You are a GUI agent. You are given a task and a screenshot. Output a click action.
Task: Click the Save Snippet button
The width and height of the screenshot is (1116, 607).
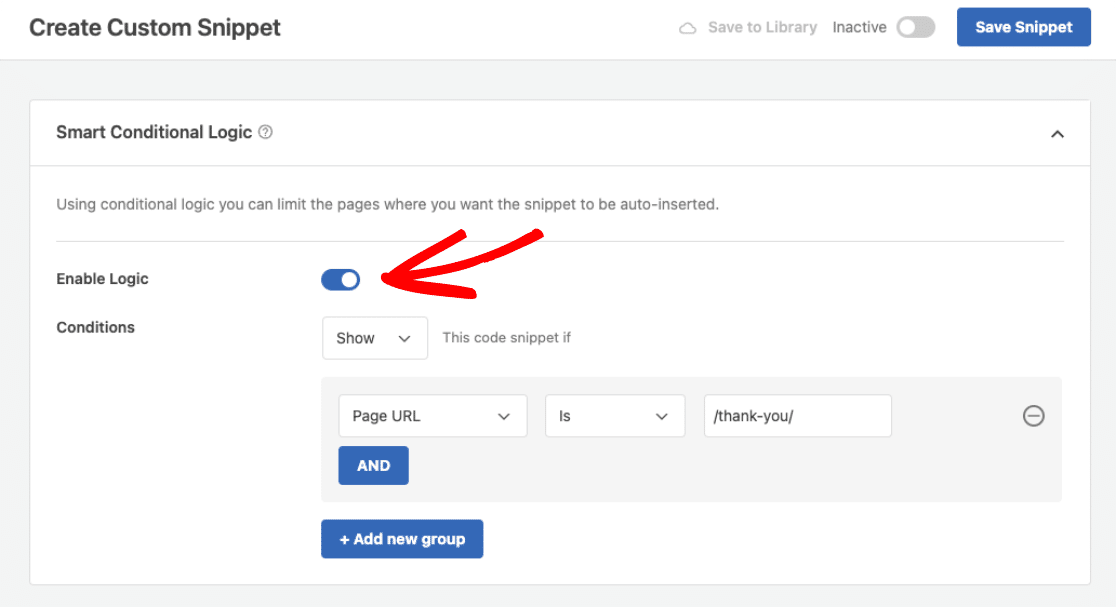(1023, 27)
